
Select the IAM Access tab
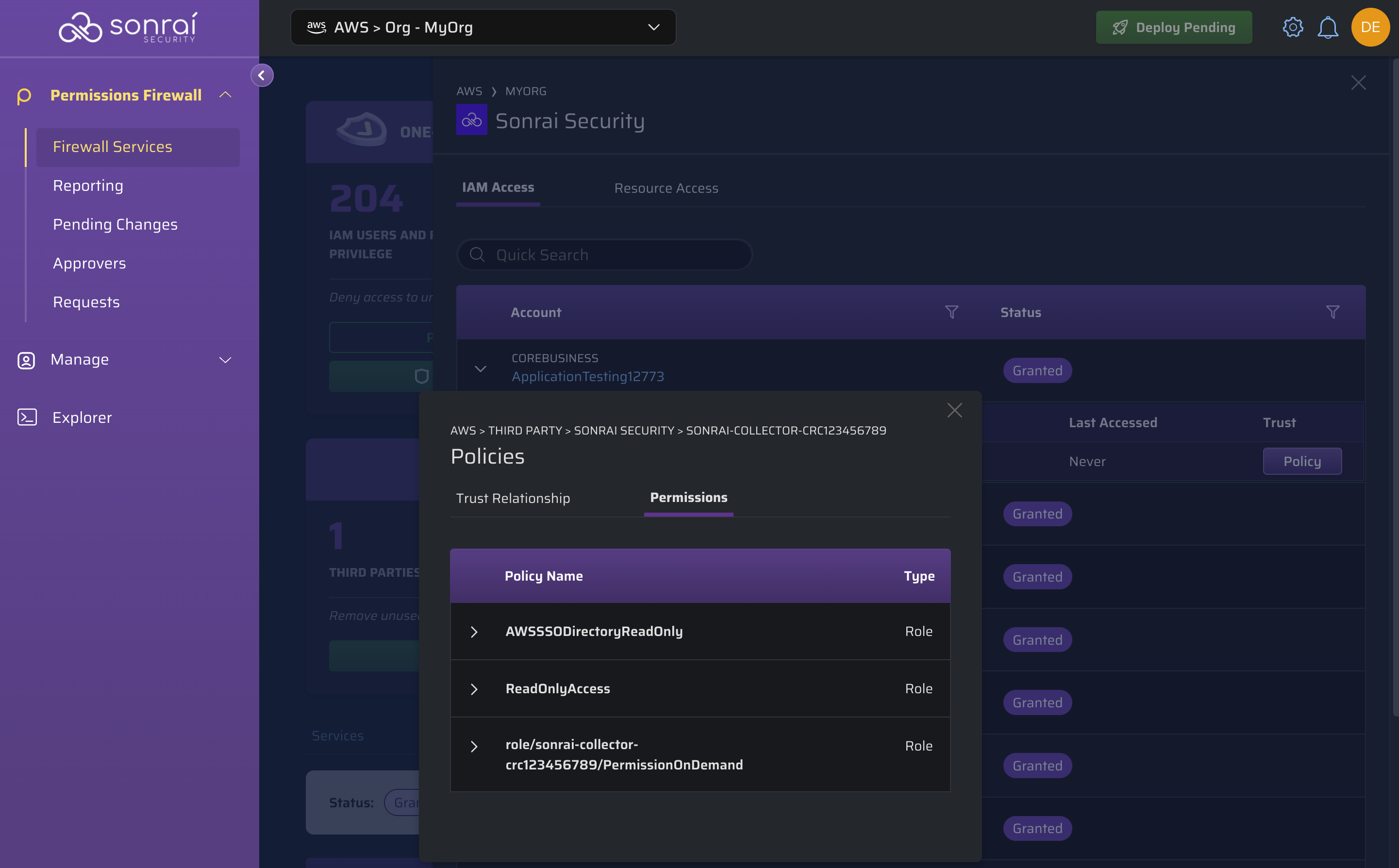[498, 187]
